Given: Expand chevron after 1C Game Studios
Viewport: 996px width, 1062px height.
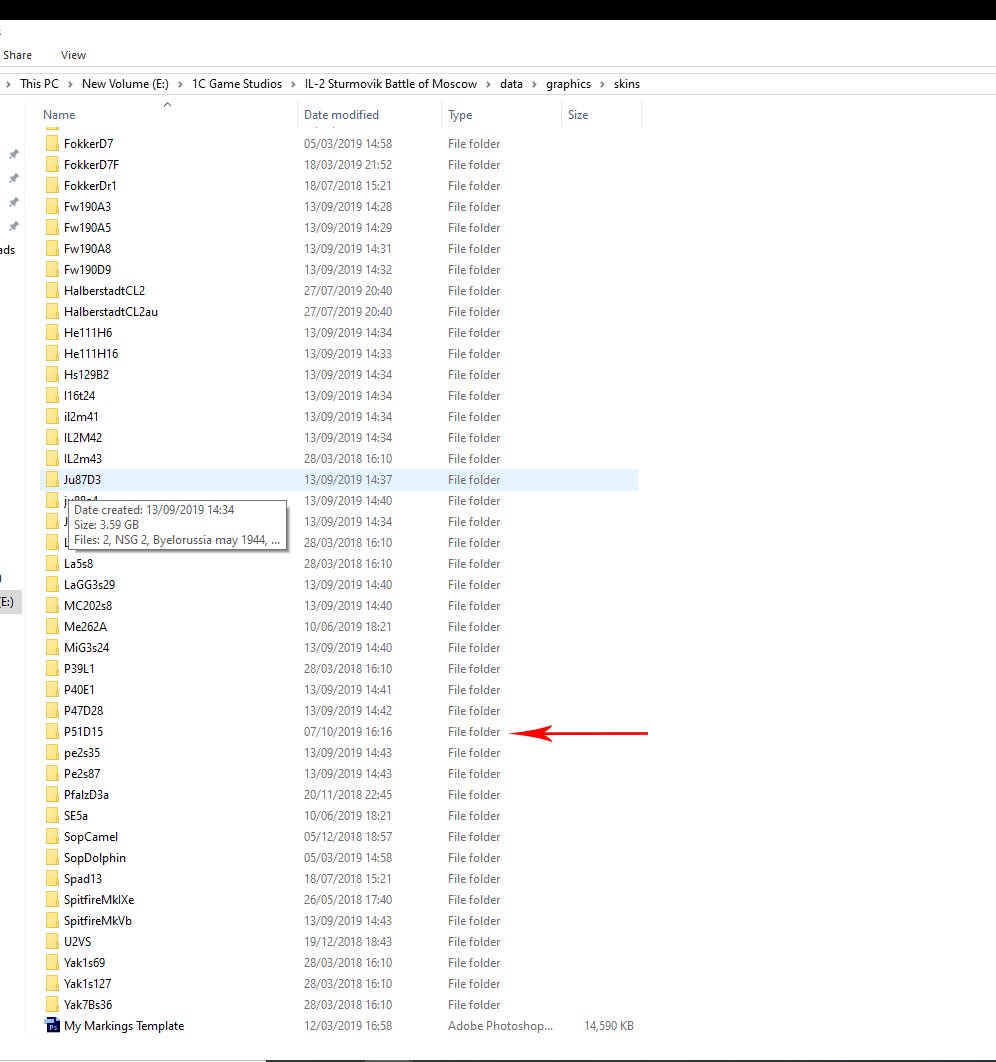Looking at the screenshot, I should (x=293, y=85).
